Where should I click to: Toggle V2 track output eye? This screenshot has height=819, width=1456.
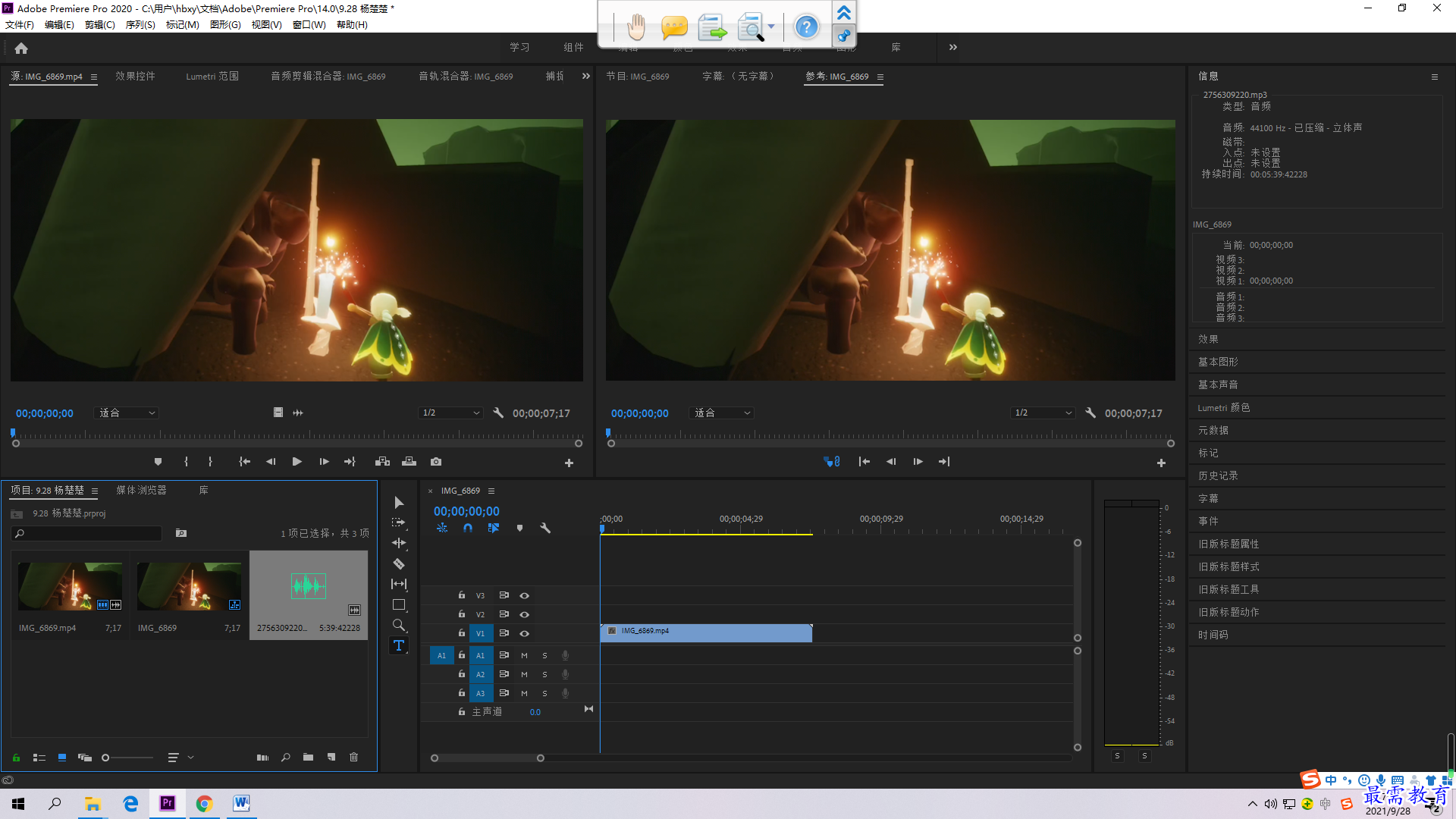pos(524,615)
